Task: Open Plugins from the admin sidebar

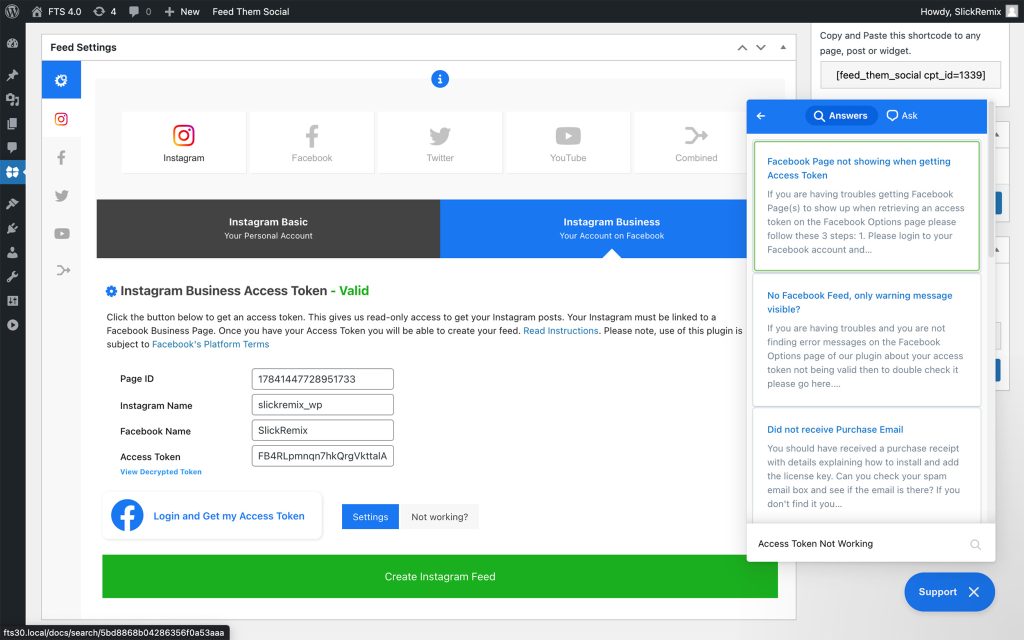Action: pyautogui.click(x=12, y=228)
